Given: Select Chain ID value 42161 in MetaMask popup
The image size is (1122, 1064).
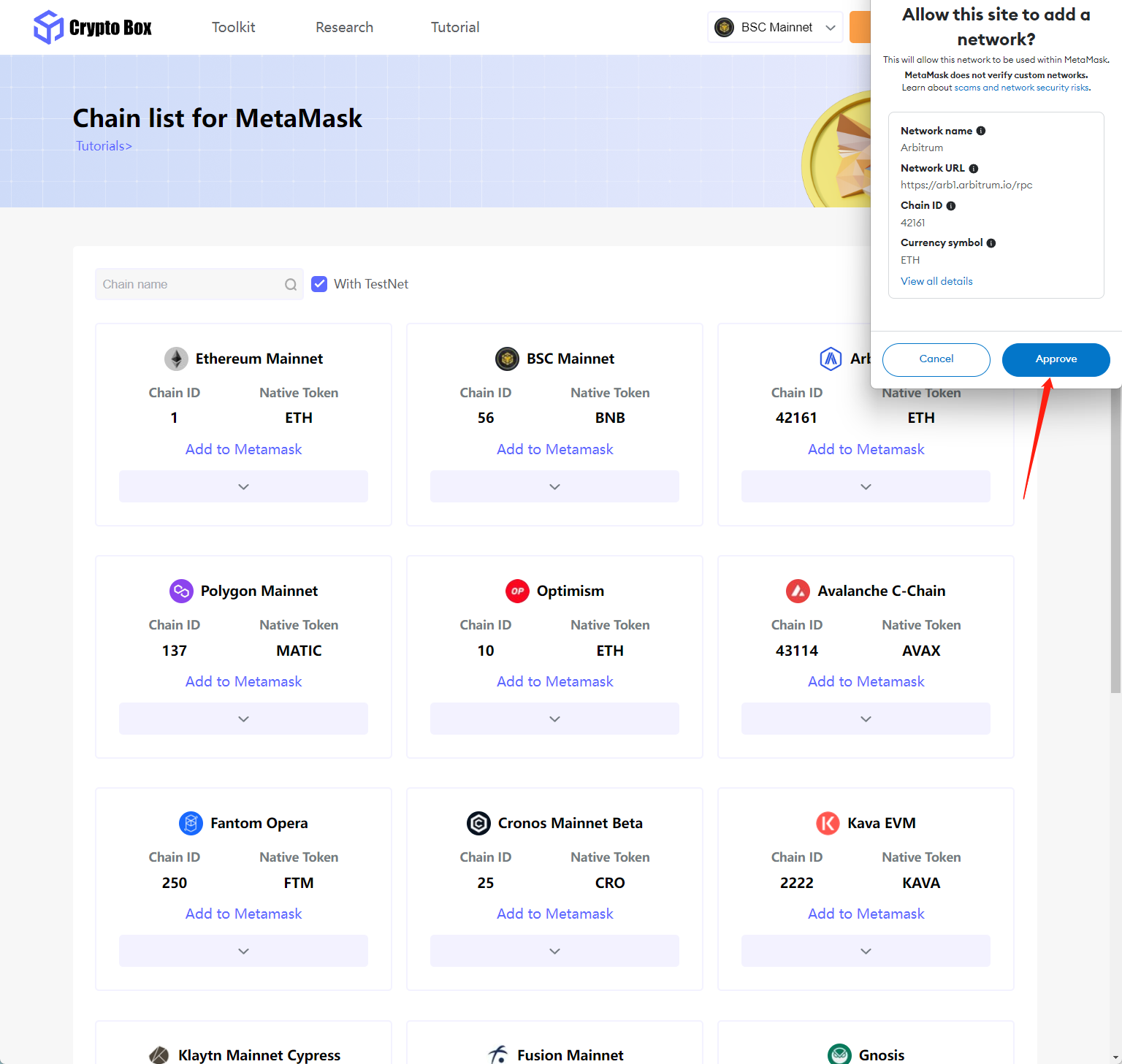Looking at the screenshot, I should [x=912, y=223].
